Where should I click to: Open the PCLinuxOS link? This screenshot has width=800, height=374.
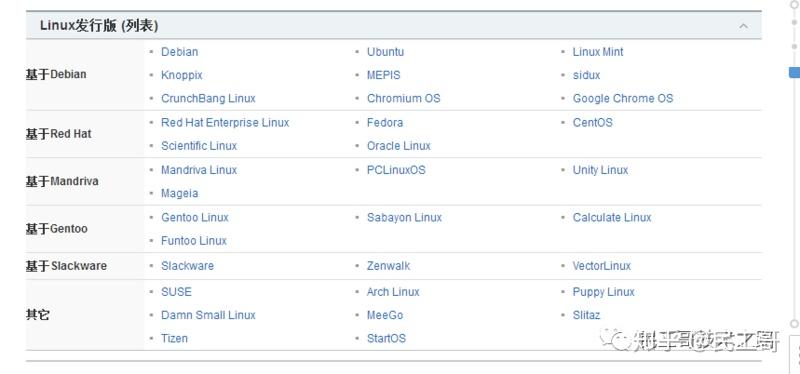pyautogui.click(x=396, y=170)
